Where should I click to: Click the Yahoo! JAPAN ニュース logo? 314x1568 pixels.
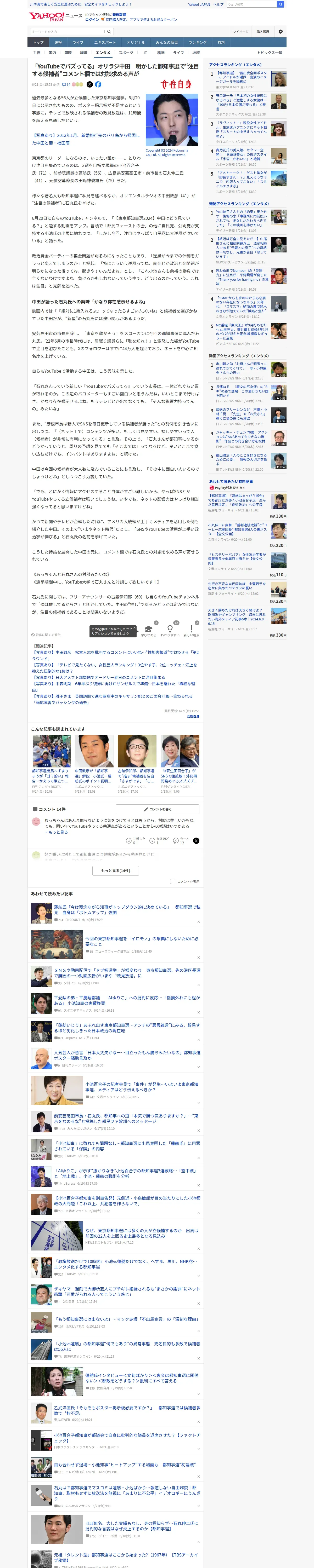pos(55,16)
